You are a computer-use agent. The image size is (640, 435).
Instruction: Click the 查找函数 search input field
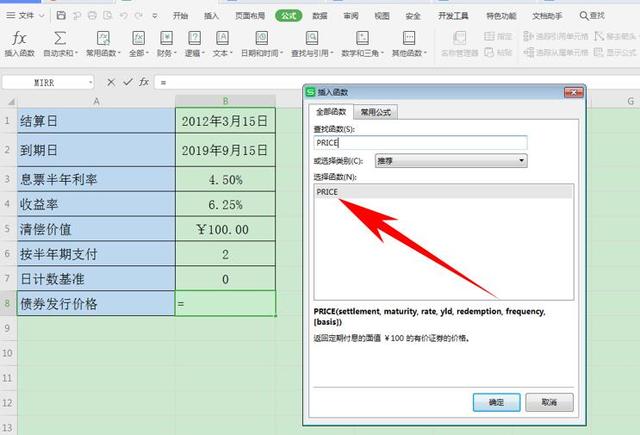click(x=419, y=143)
